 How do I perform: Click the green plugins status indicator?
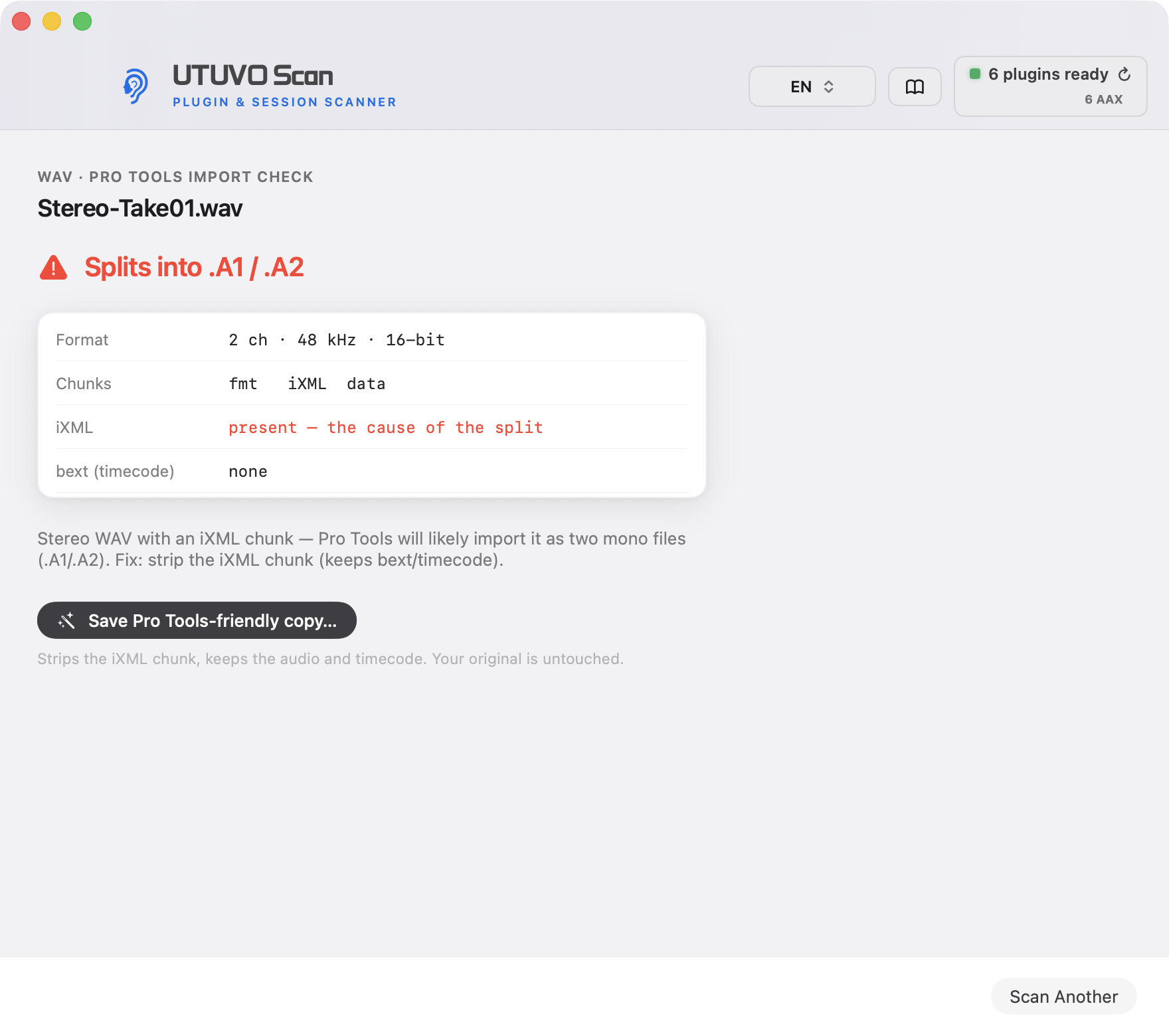click(x=974, y=74)
